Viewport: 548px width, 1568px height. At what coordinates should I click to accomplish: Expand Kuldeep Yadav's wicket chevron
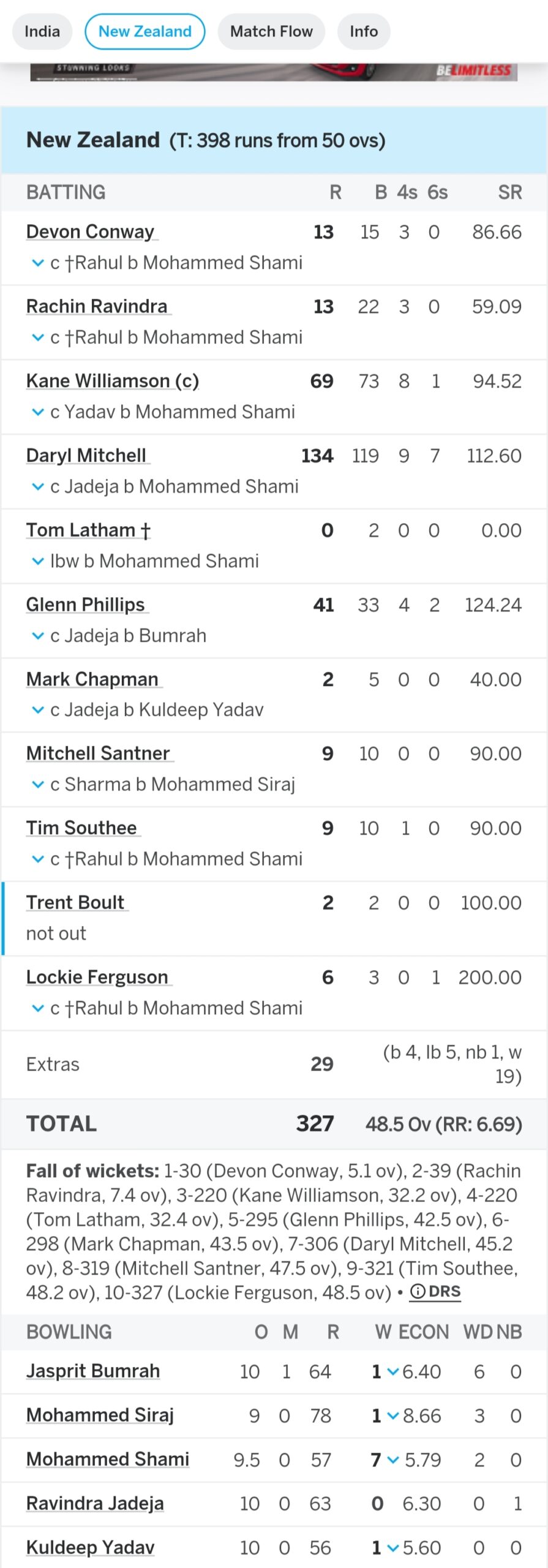[393, 1548]
